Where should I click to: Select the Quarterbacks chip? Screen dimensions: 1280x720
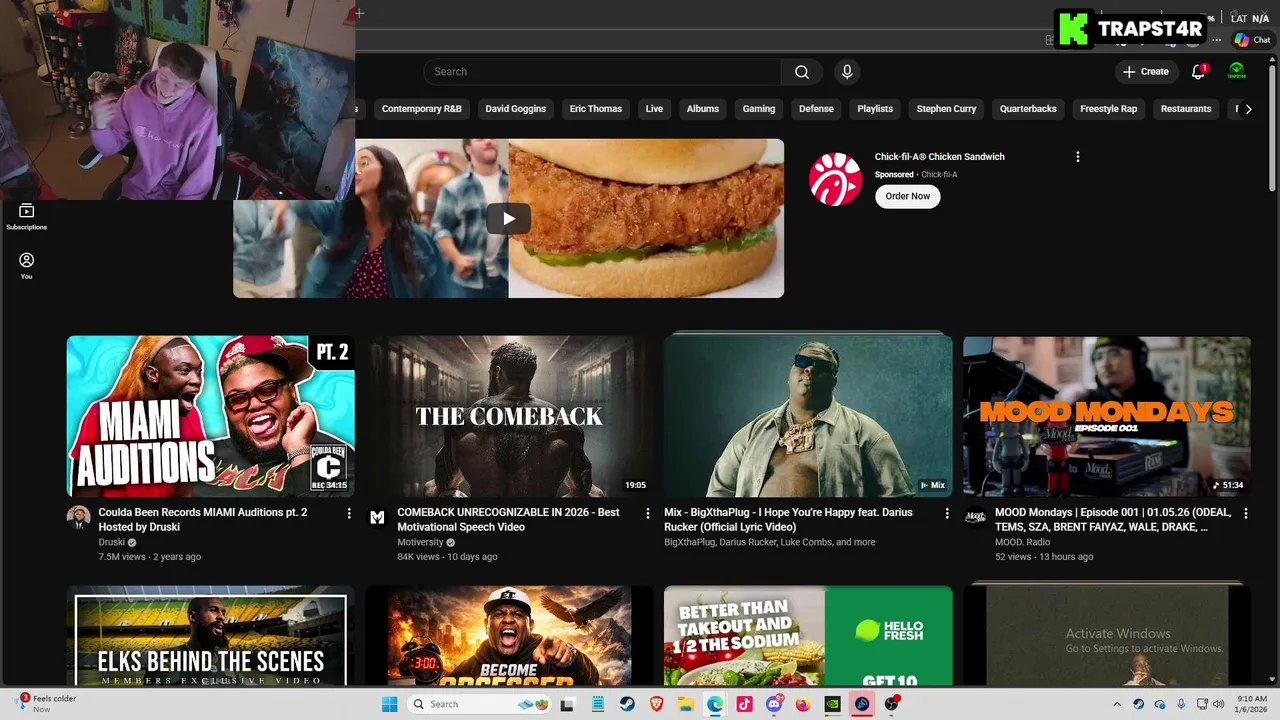click(1028, 109)
